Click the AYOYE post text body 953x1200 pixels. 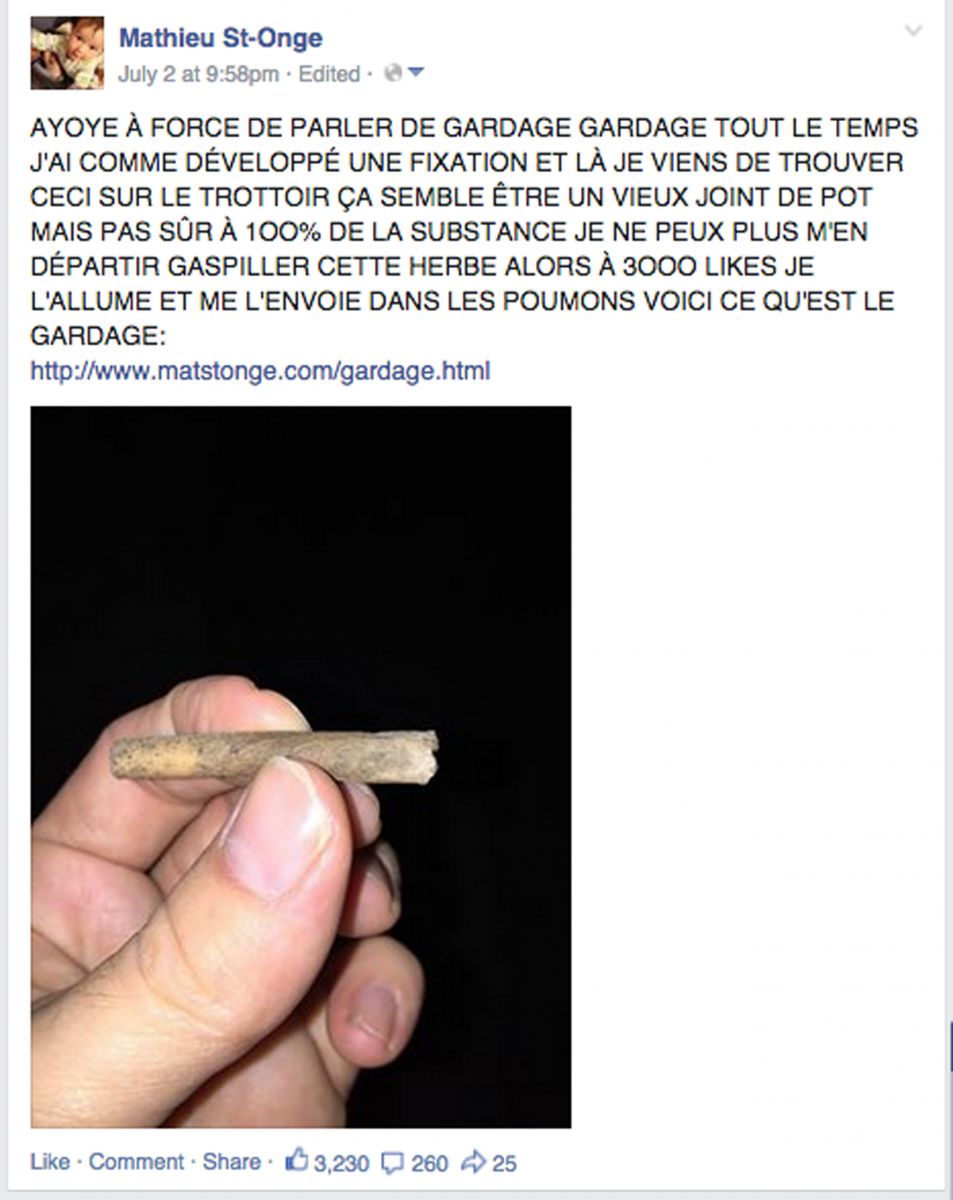tap(475, 231)
